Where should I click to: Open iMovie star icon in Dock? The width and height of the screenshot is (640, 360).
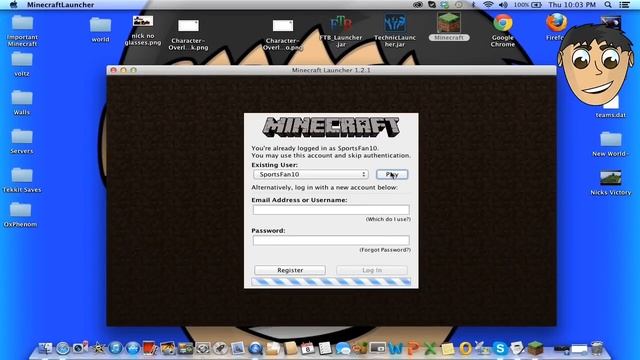coord(98,348)
